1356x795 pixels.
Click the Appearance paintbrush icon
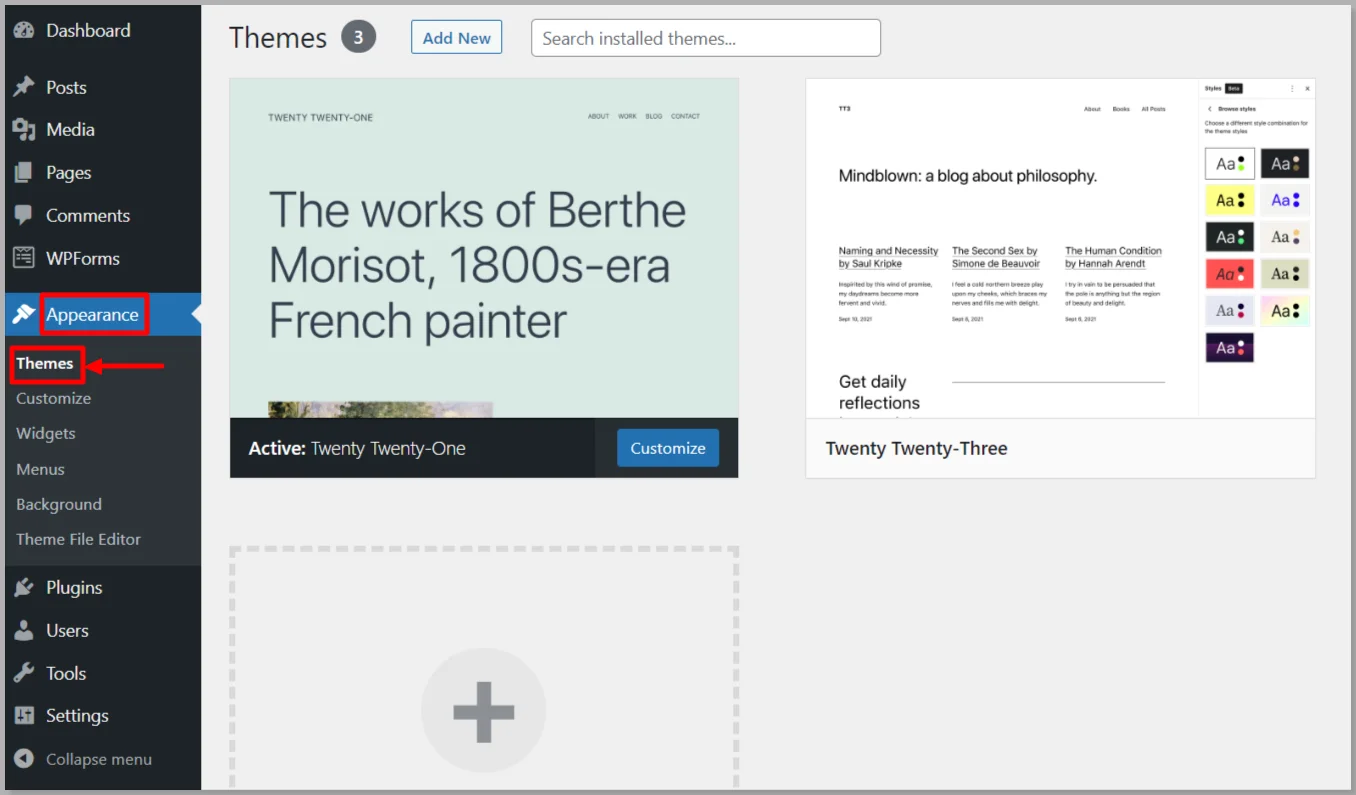24,314
